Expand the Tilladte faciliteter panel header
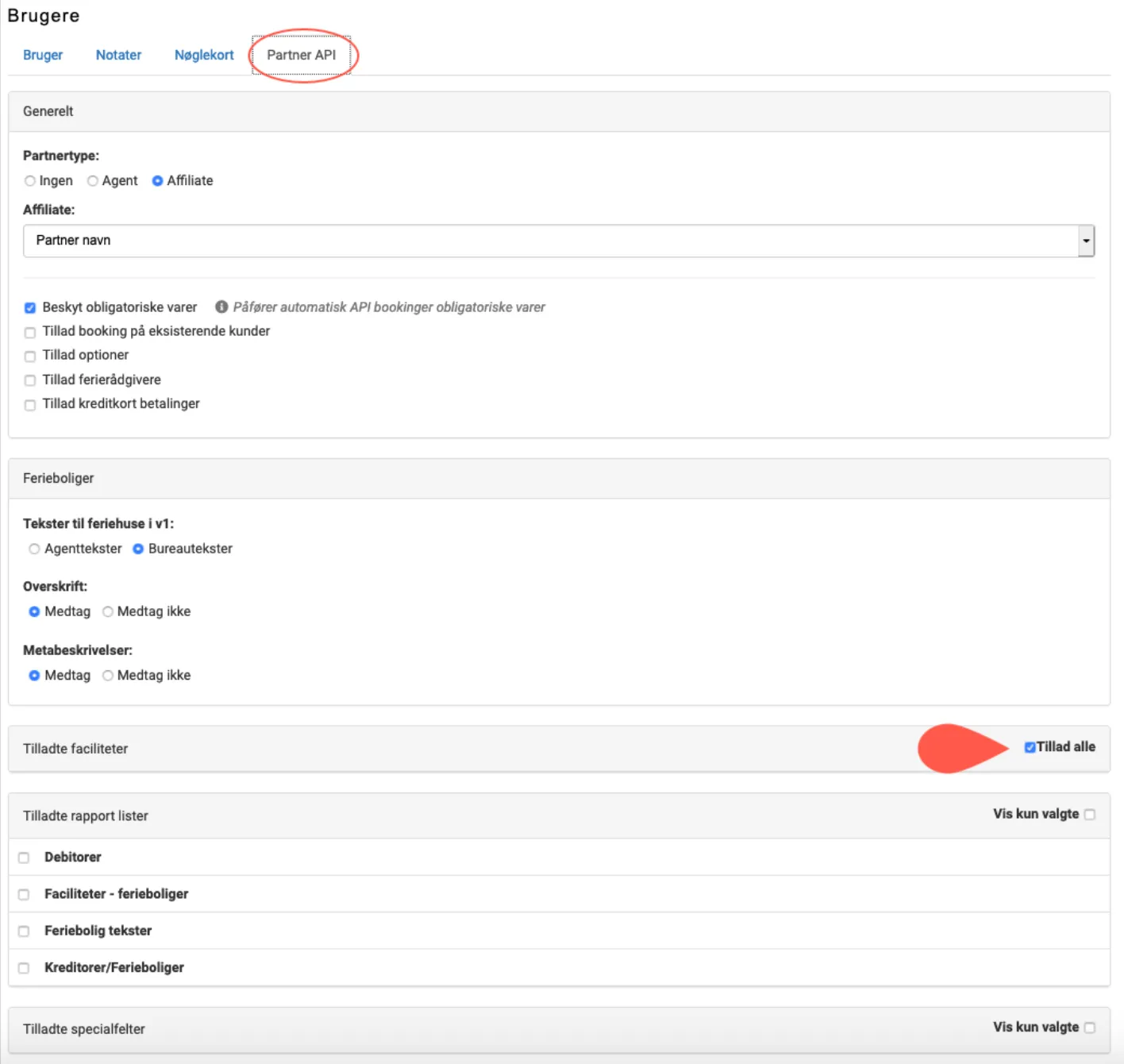The image size is (1124, 1064). point(75,749)
